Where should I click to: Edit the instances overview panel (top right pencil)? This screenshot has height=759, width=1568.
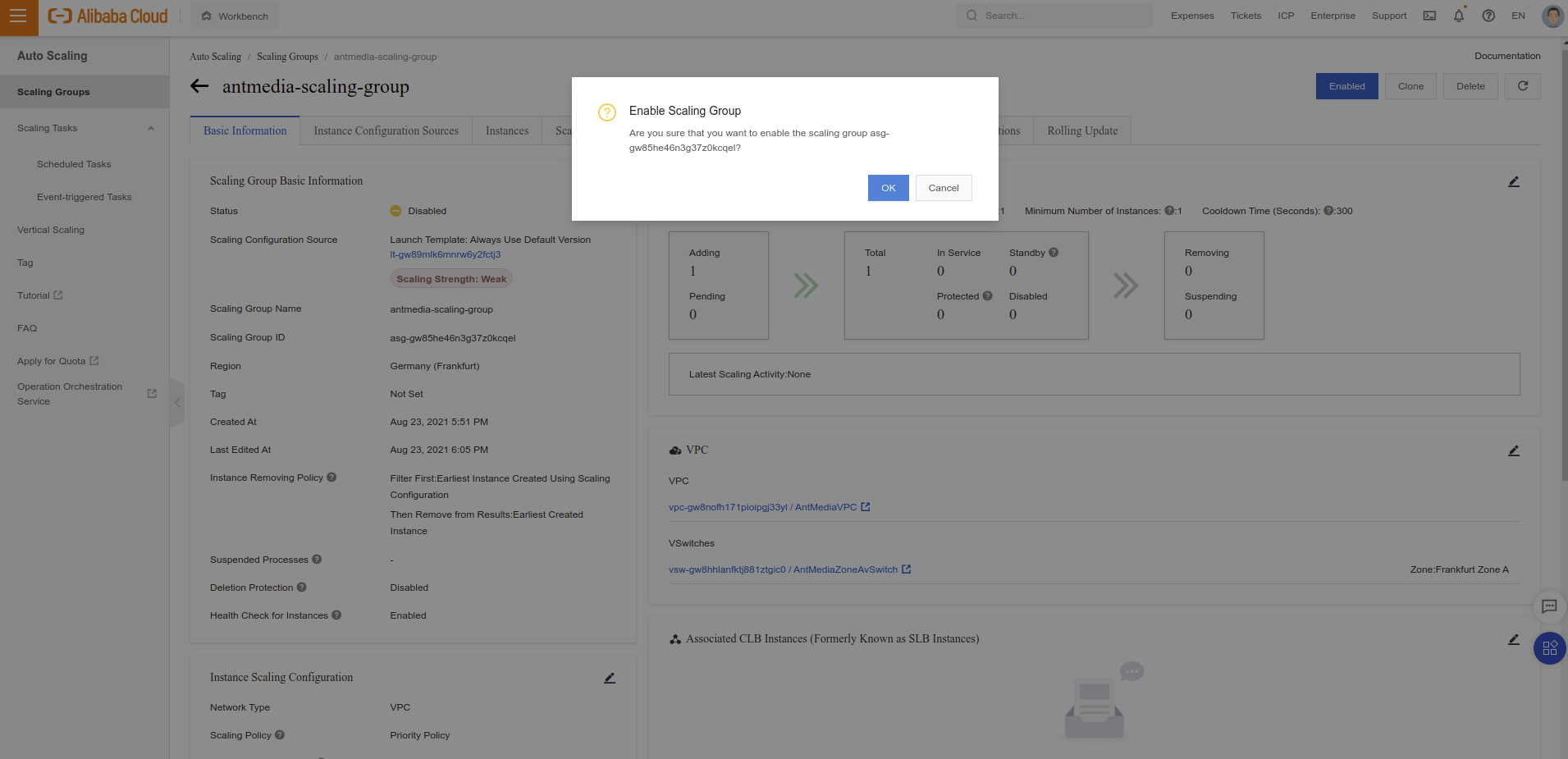[1514, 181]
